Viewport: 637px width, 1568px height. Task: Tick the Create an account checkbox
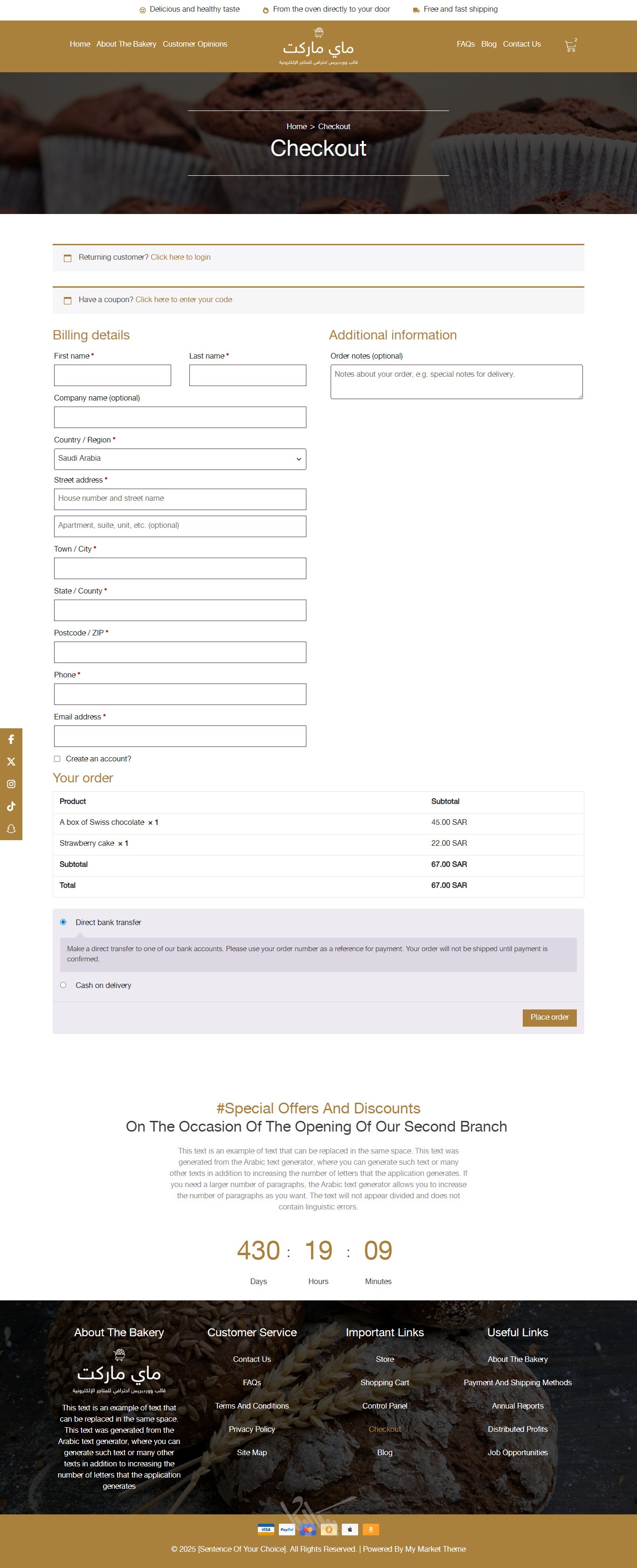coord(57,759)
